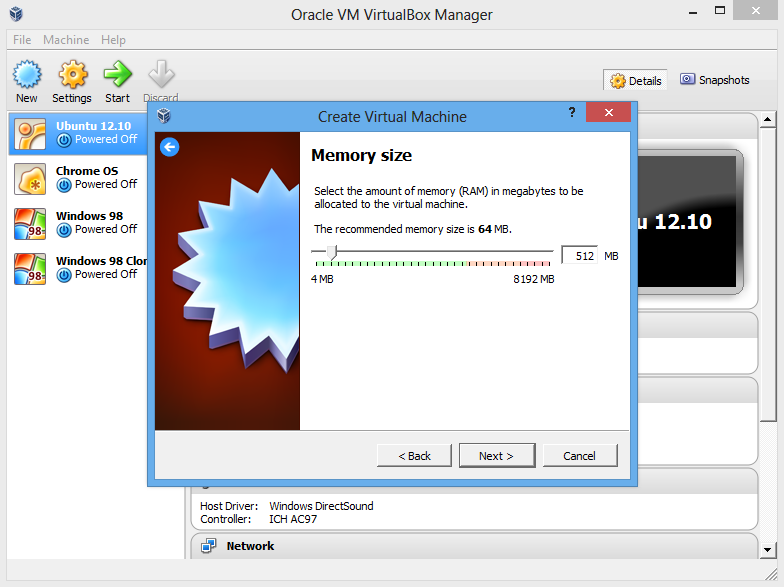Select the Ubuntu 12.10 list entry
Screen dimensions: 784x587
pos(80,134)
